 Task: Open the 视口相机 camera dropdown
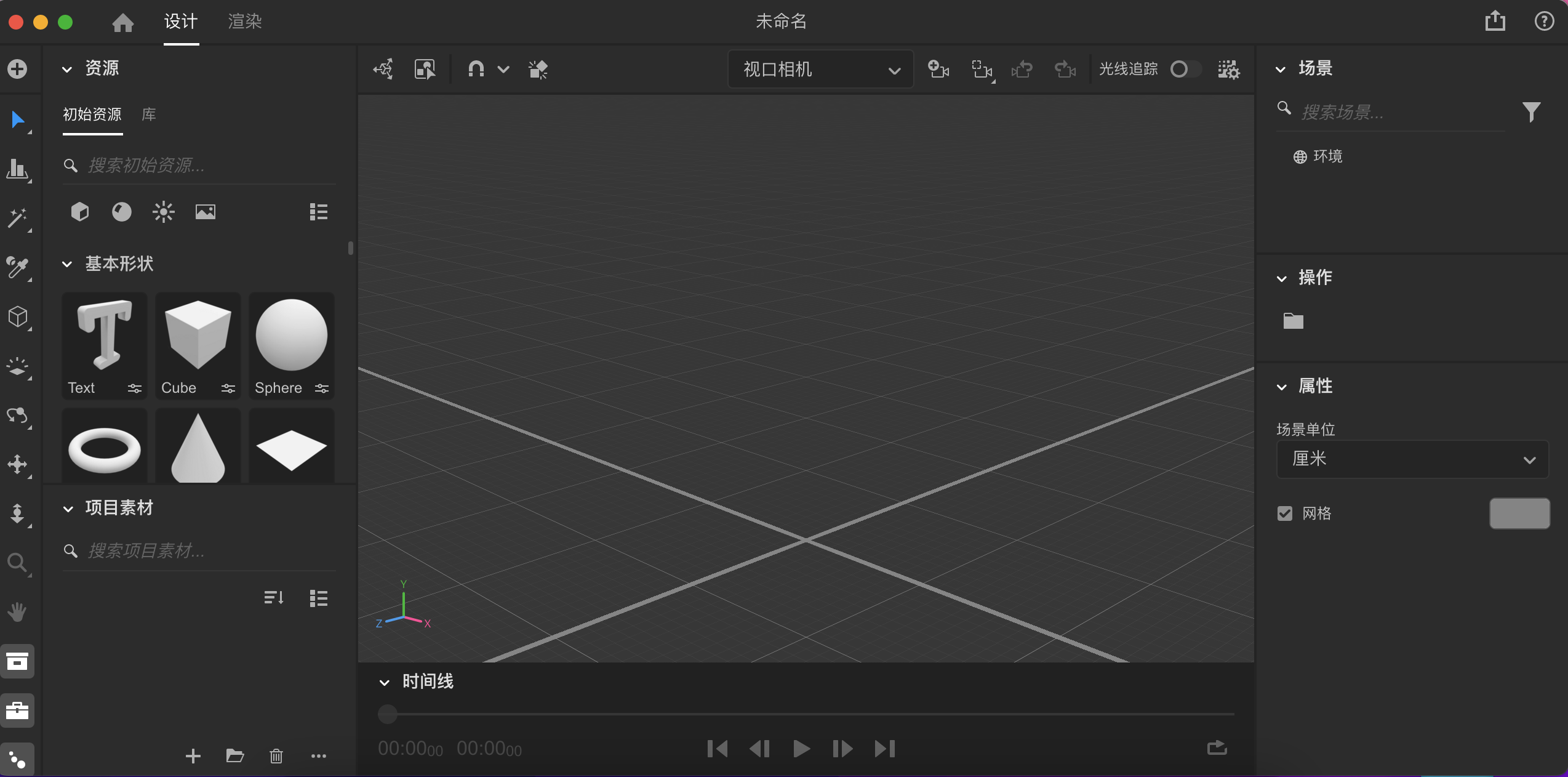click(x=820, y=69)
